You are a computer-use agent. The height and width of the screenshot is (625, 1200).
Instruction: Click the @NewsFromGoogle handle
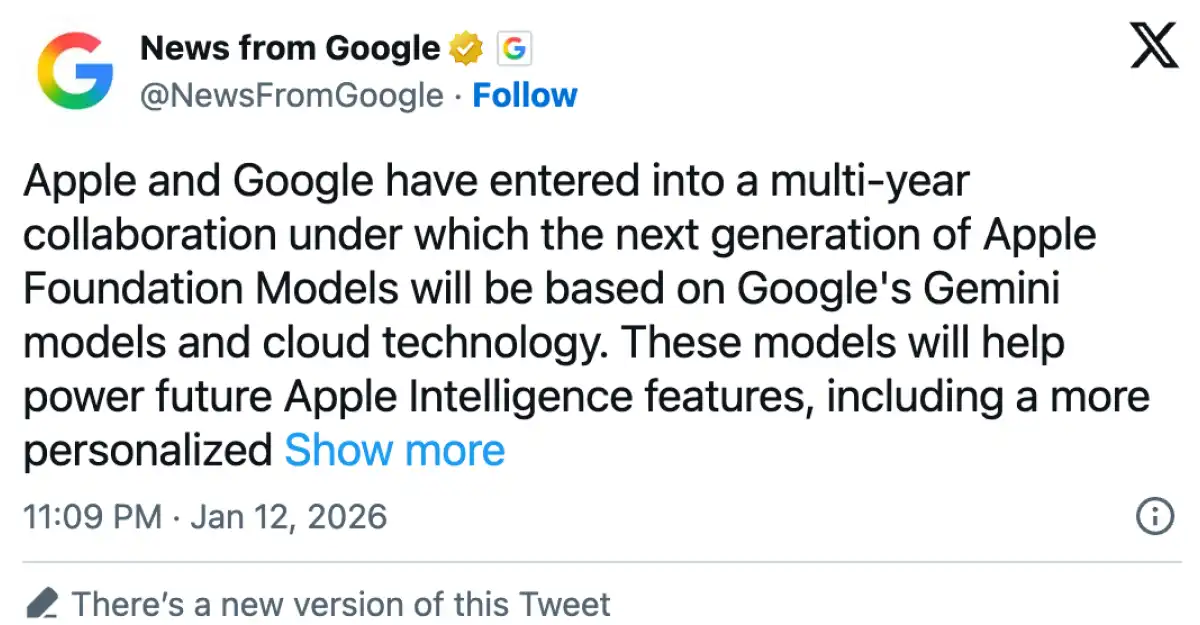click(x=292, y=96)
